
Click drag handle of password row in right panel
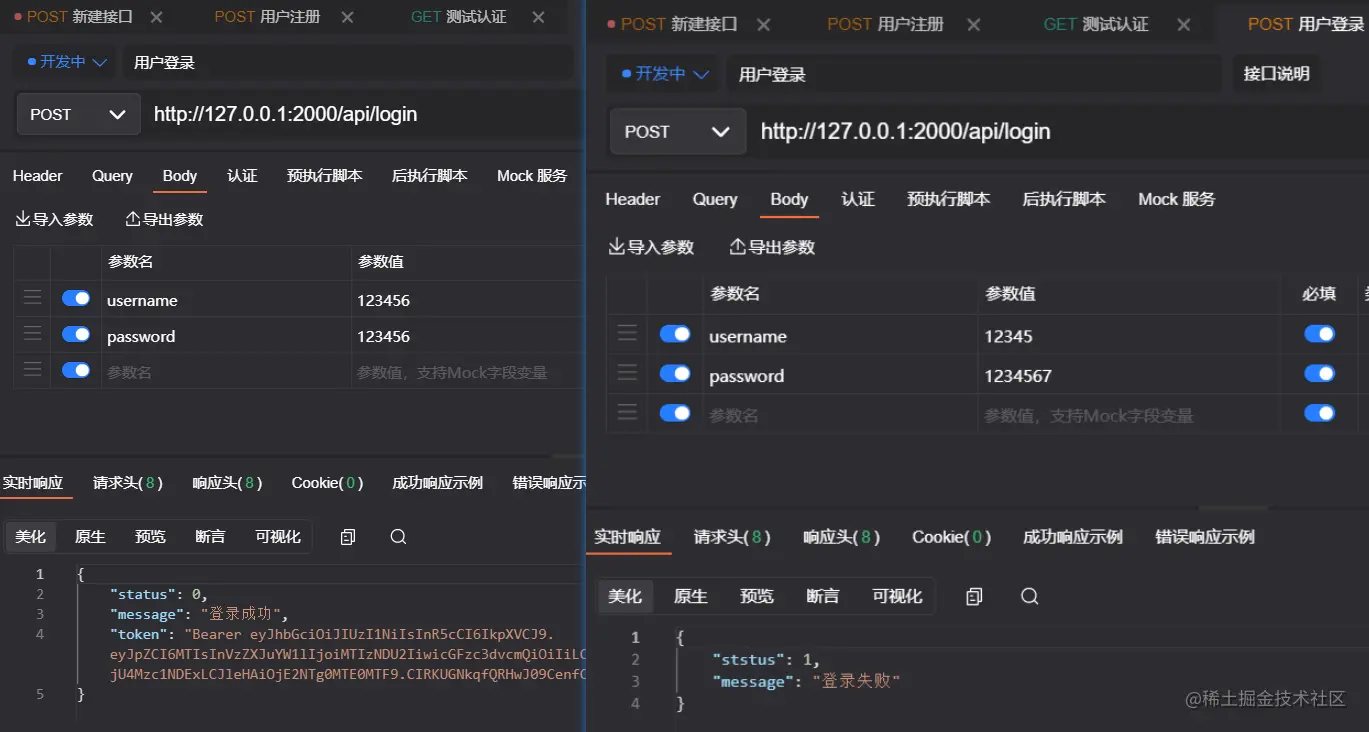click(627, 372)
